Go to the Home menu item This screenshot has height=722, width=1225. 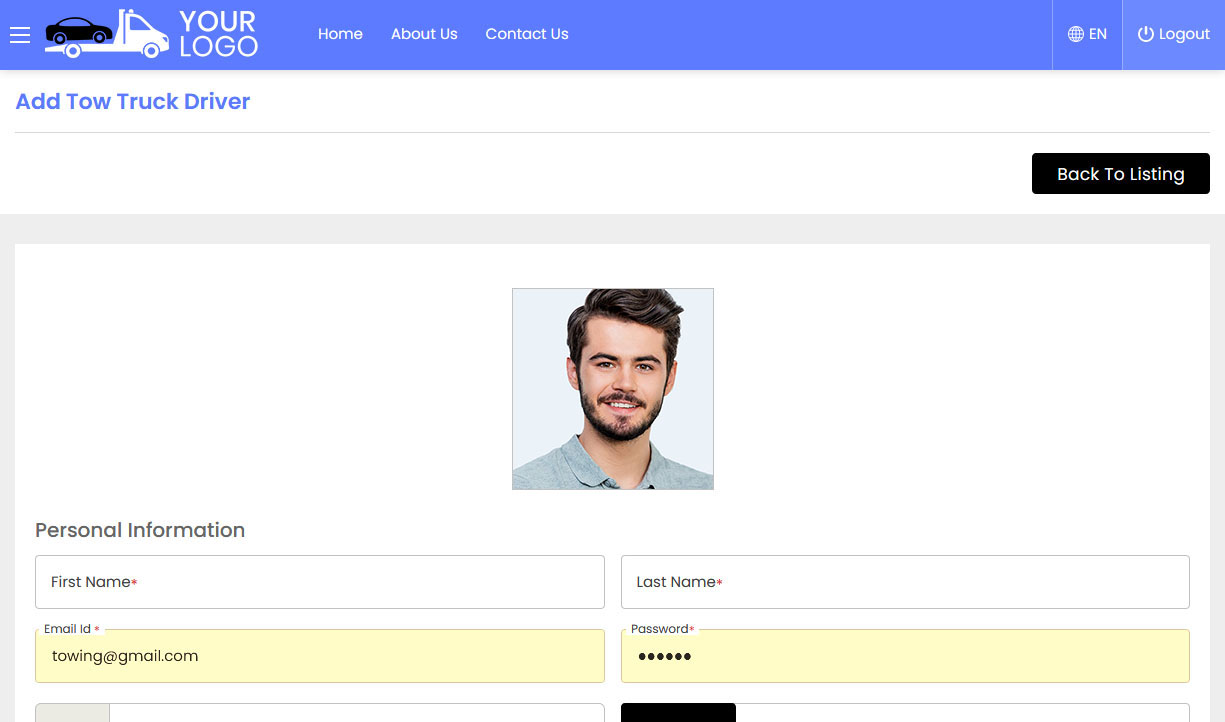(x=340, y=34)
